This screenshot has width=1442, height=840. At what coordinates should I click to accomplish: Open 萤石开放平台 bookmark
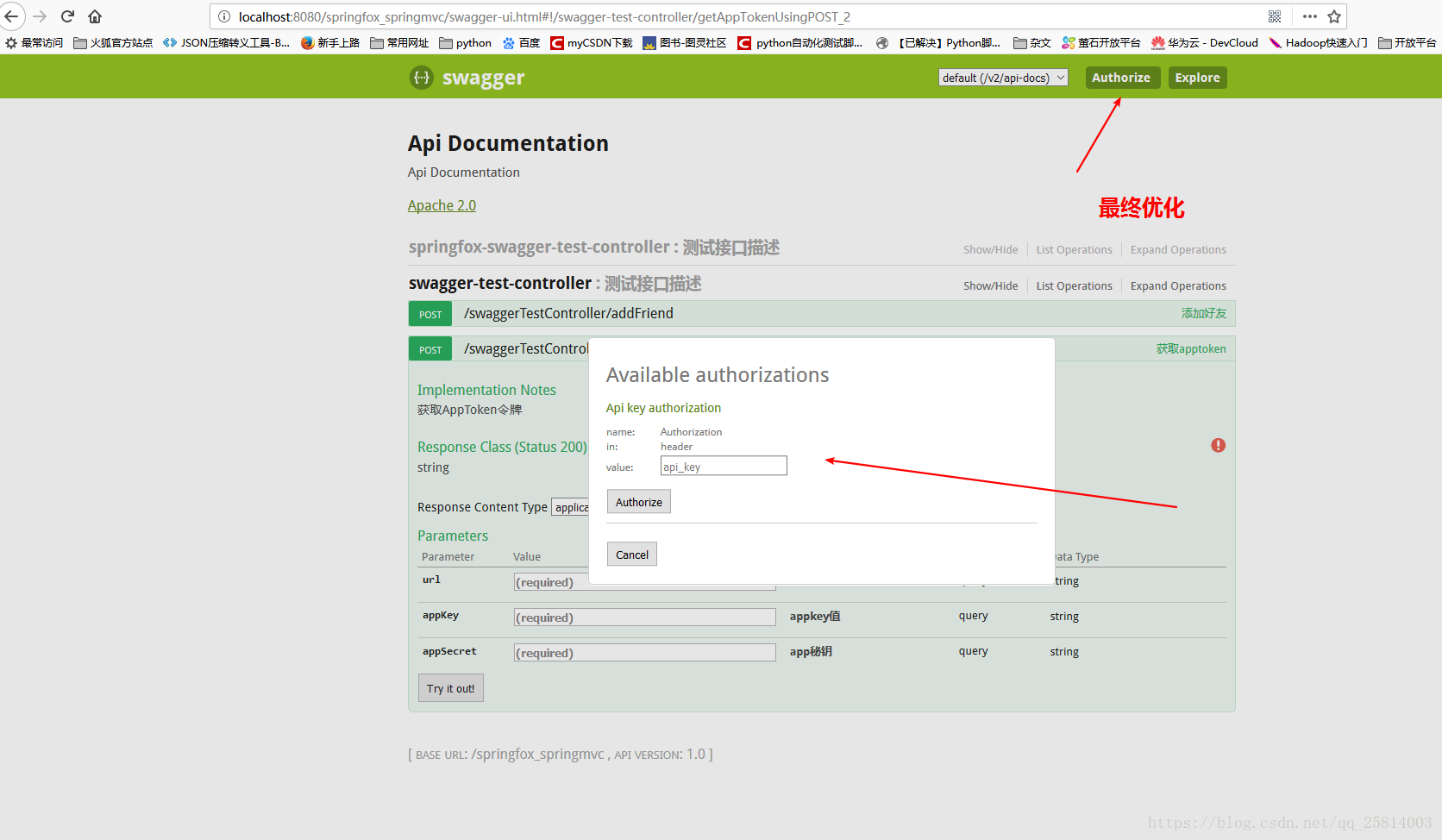point(1101,42)
